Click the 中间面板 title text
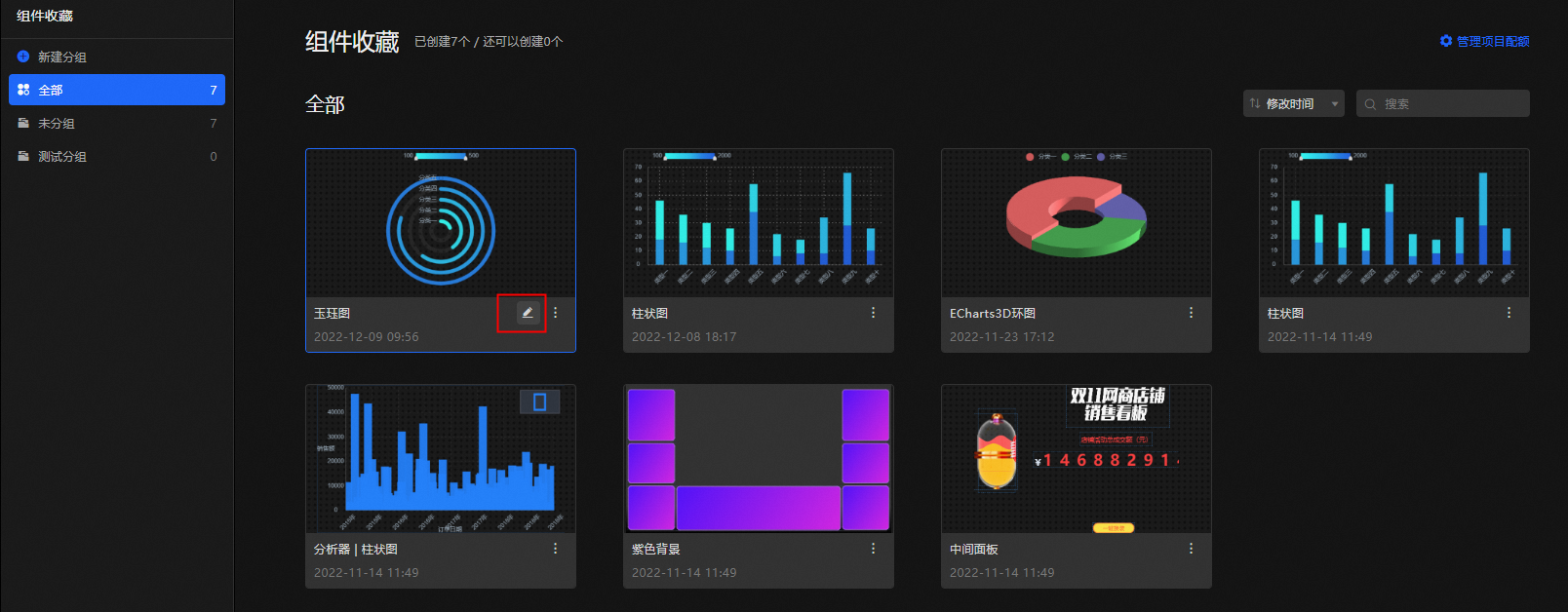This screenshot has height=612, width=1568. (x=974, y=550)
